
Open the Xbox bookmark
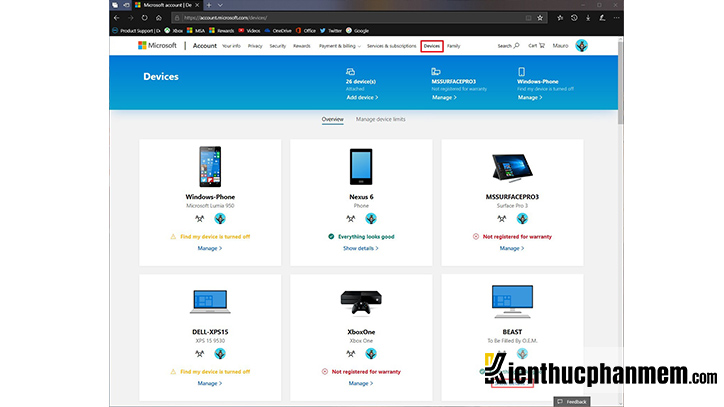174,31
